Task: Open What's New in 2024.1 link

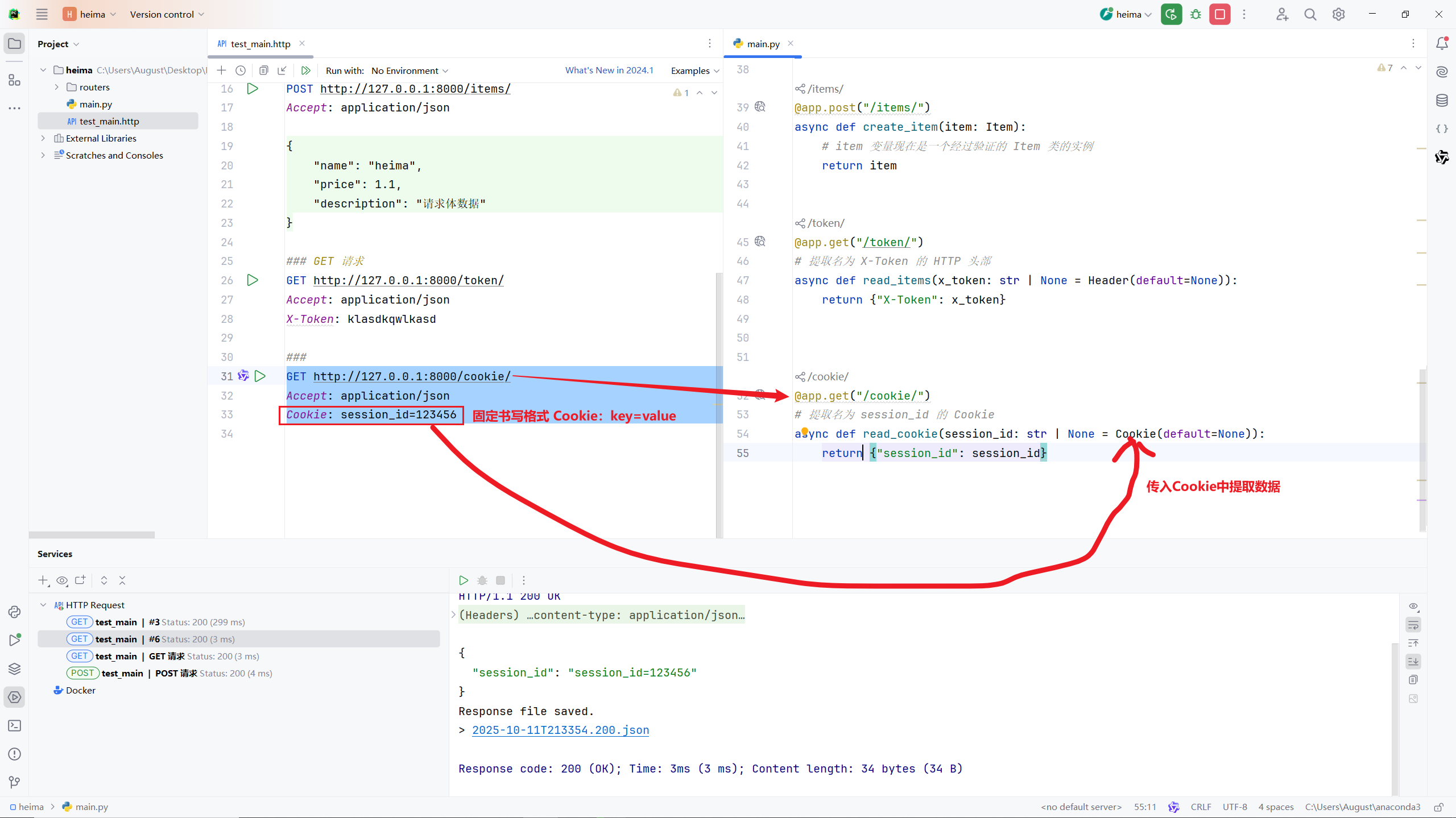Action: coord(609,70)
